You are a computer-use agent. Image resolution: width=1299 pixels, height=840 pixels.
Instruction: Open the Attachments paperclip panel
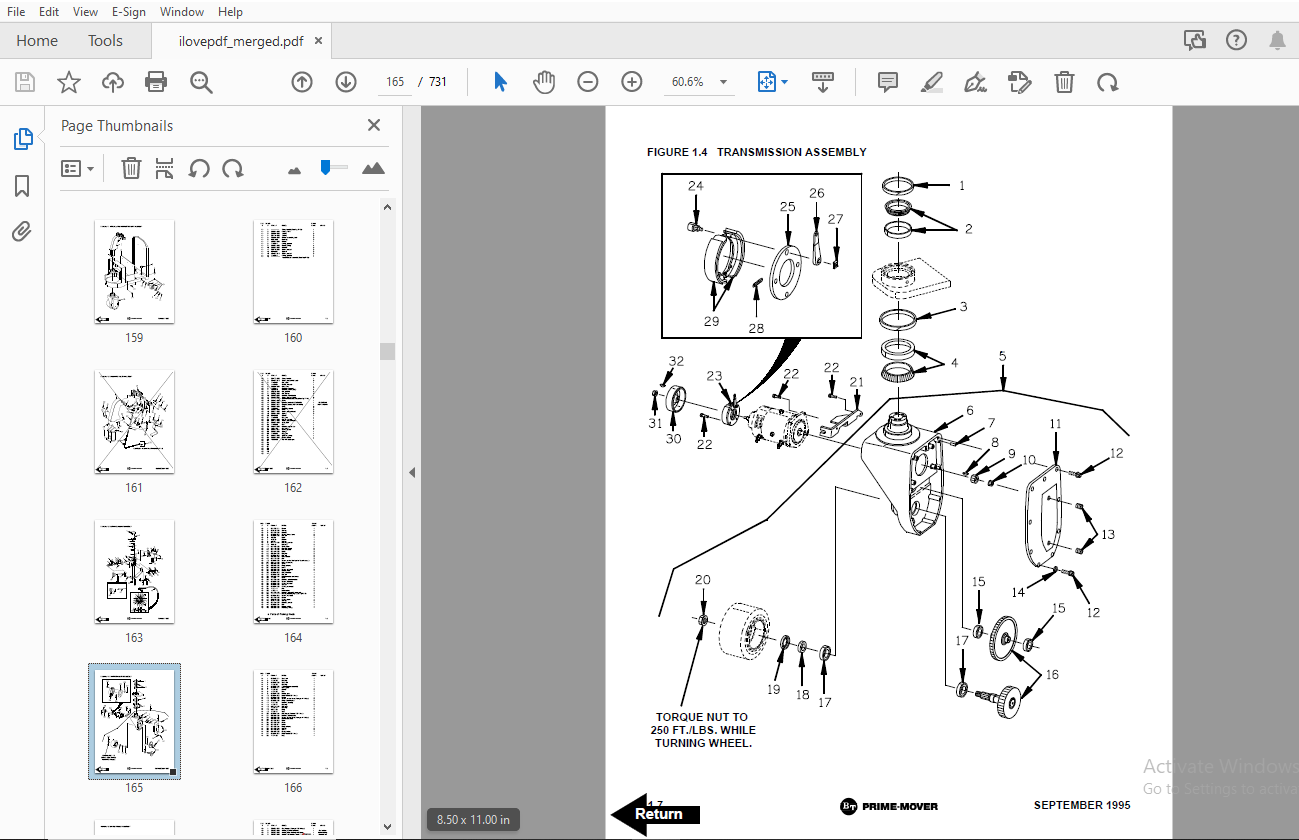[x=22, y=232]
